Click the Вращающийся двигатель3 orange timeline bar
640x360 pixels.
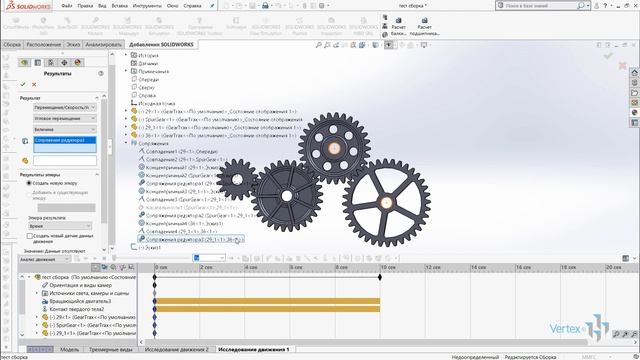pyautogui.click(x=267, y=301)
